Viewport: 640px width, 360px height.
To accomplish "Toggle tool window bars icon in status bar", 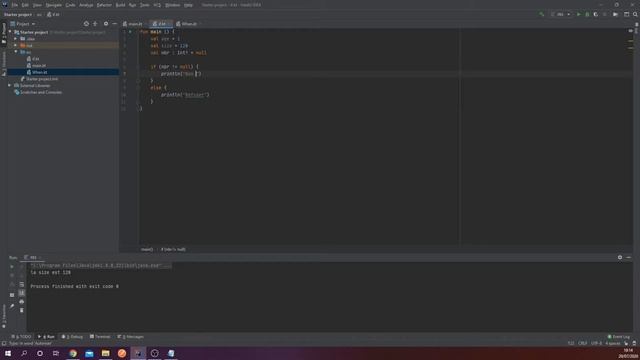I will click(x=4, y=344).
